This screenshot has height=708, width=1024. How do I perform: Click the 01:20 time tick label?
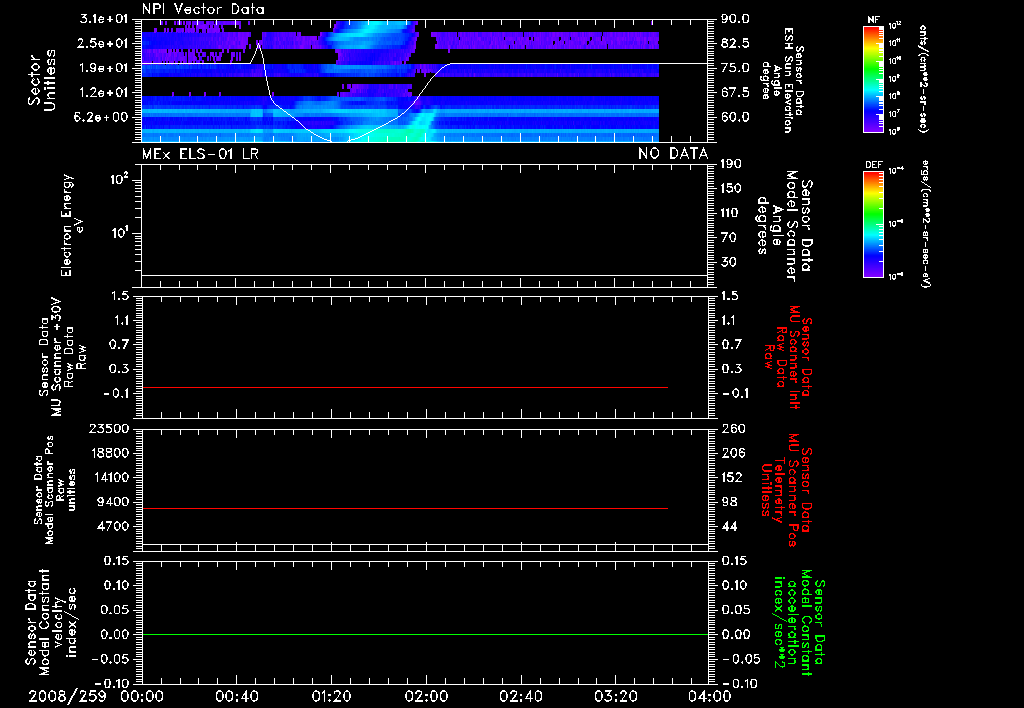tap(331, 696)
